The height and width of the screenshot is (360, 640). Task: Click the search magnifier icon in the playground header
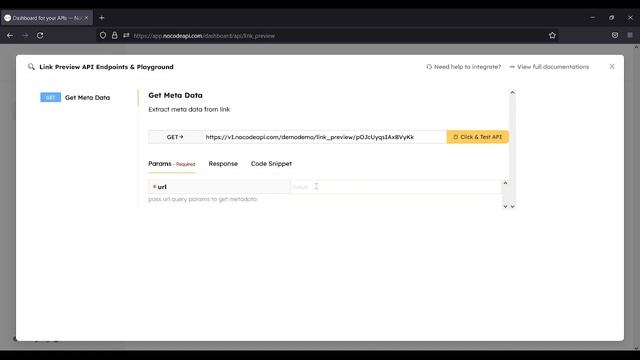[x=31, y=67]
